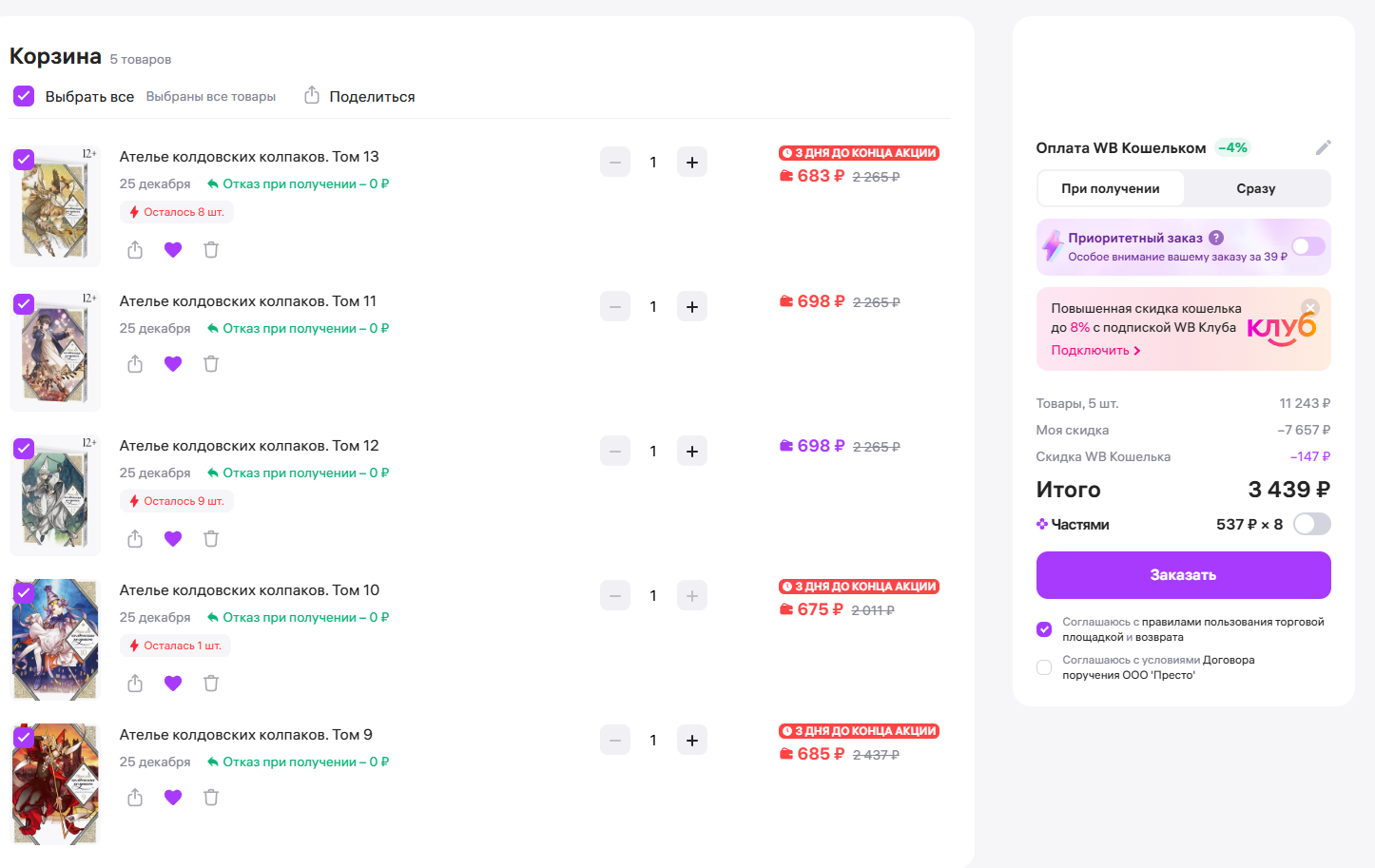Close the WB Клуб promo banner
The image size is (1375, 868).
tap(1310, 307)
